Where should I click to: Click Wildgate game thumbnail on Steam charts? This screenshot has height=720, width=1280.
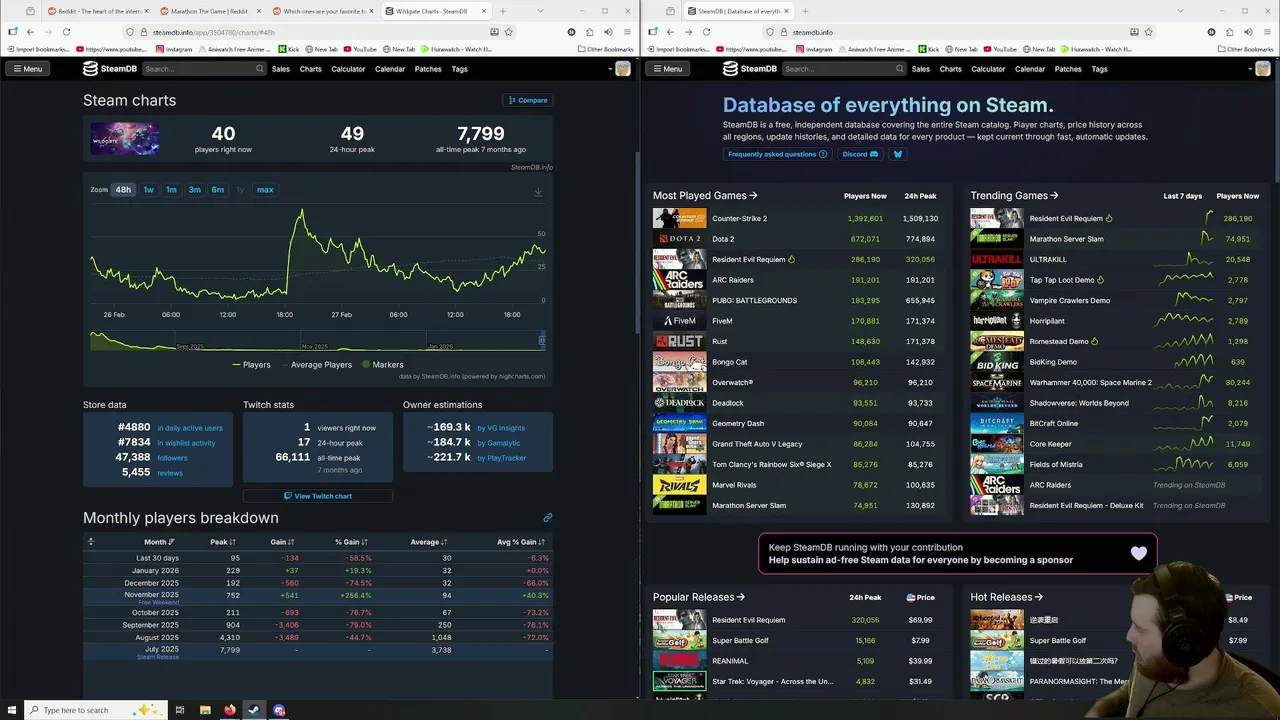(125, 138)
